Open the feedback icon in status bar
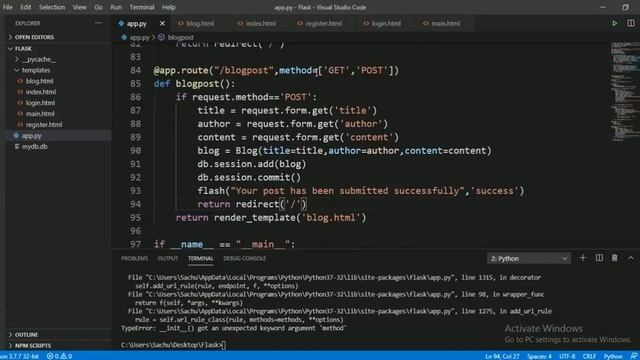 [x=633, y=356]
